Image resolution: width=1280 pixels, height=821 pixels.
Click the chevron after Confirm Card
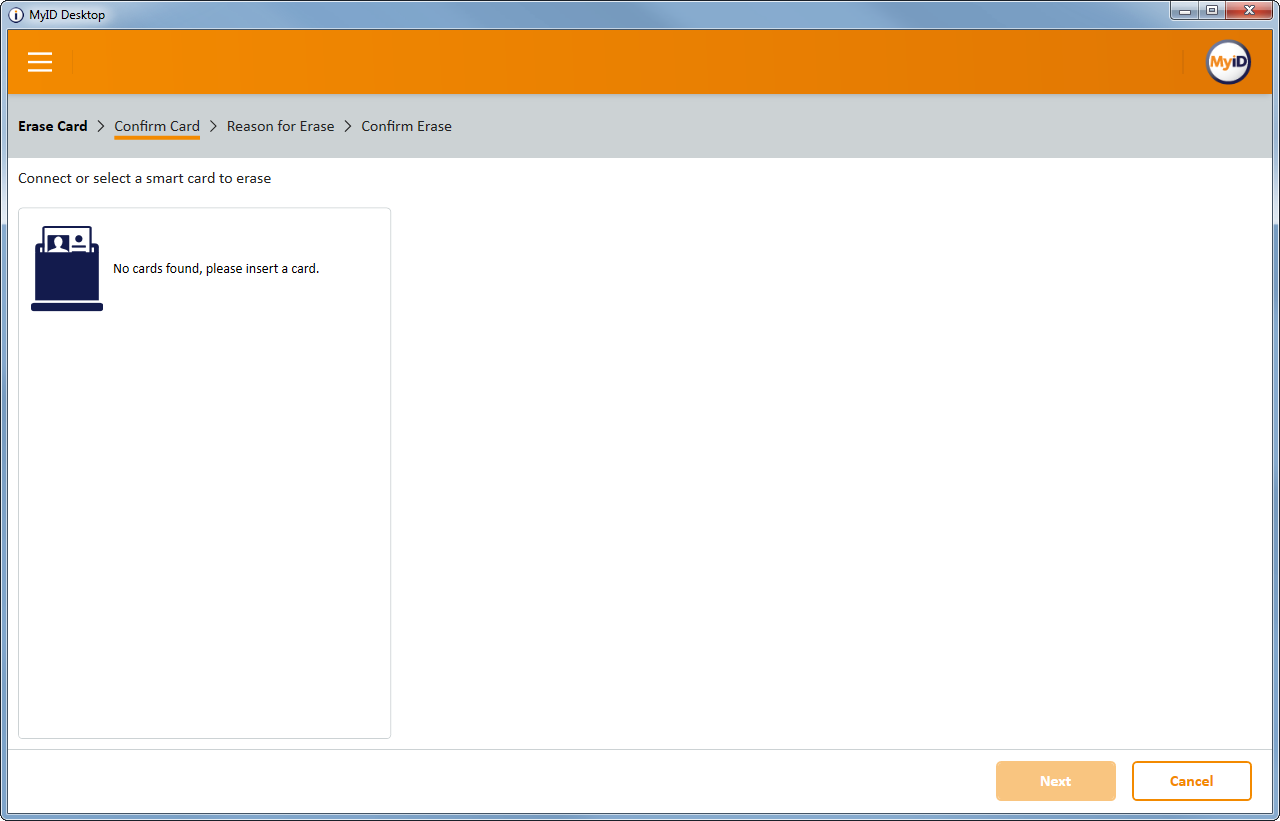click(x=213, y=126)
